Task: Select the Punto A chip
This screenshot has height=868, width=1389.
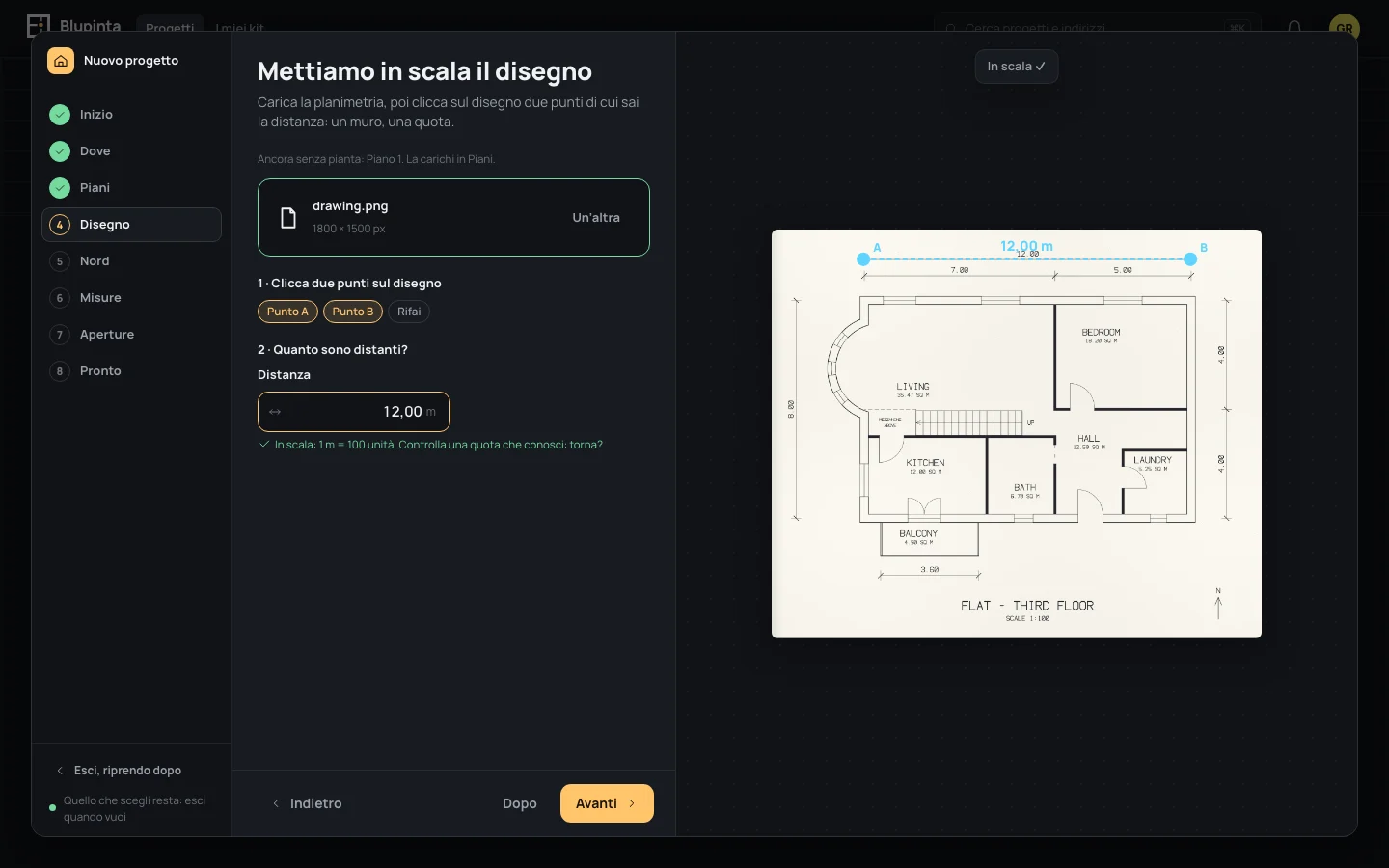Action: click(287, 312)
